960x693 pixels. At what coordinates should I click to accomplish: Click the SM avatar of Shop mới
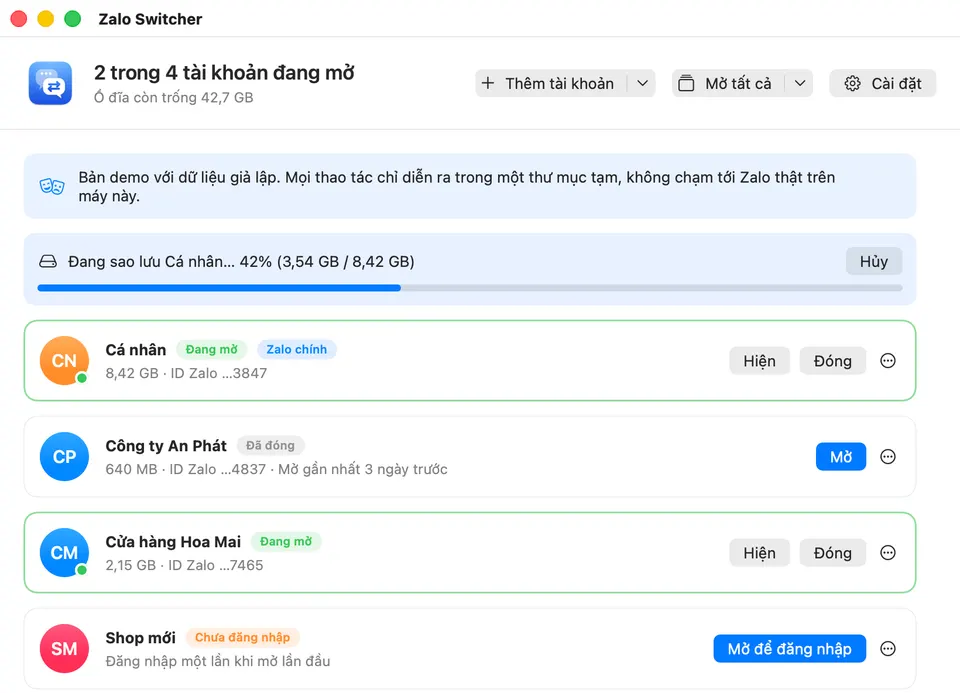pyautogui.click(x=64, y=649)
